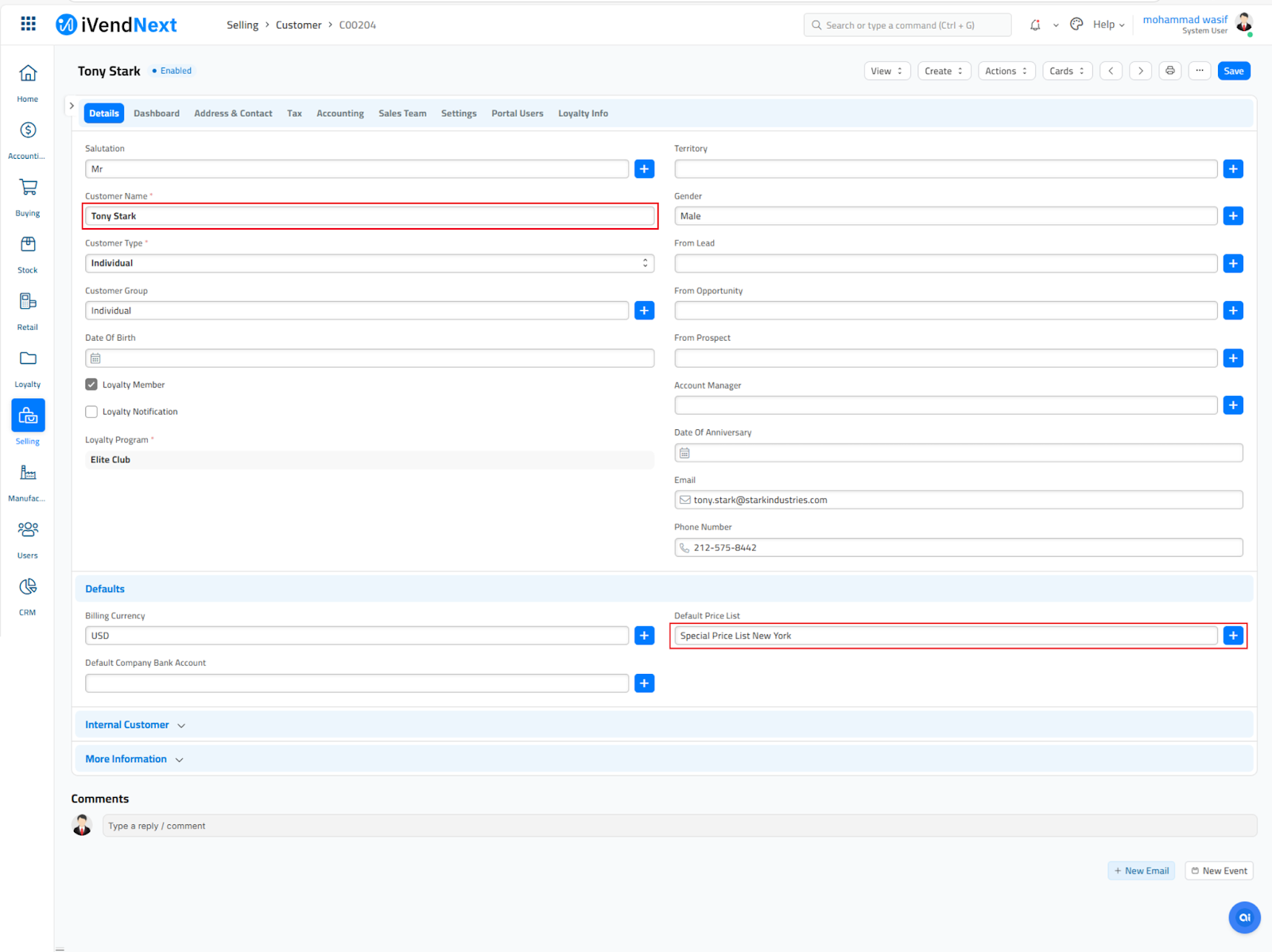Open the Manufacturing module in sidebar
This screenshot has width=1272, height=952.
(x=28, y=482)
